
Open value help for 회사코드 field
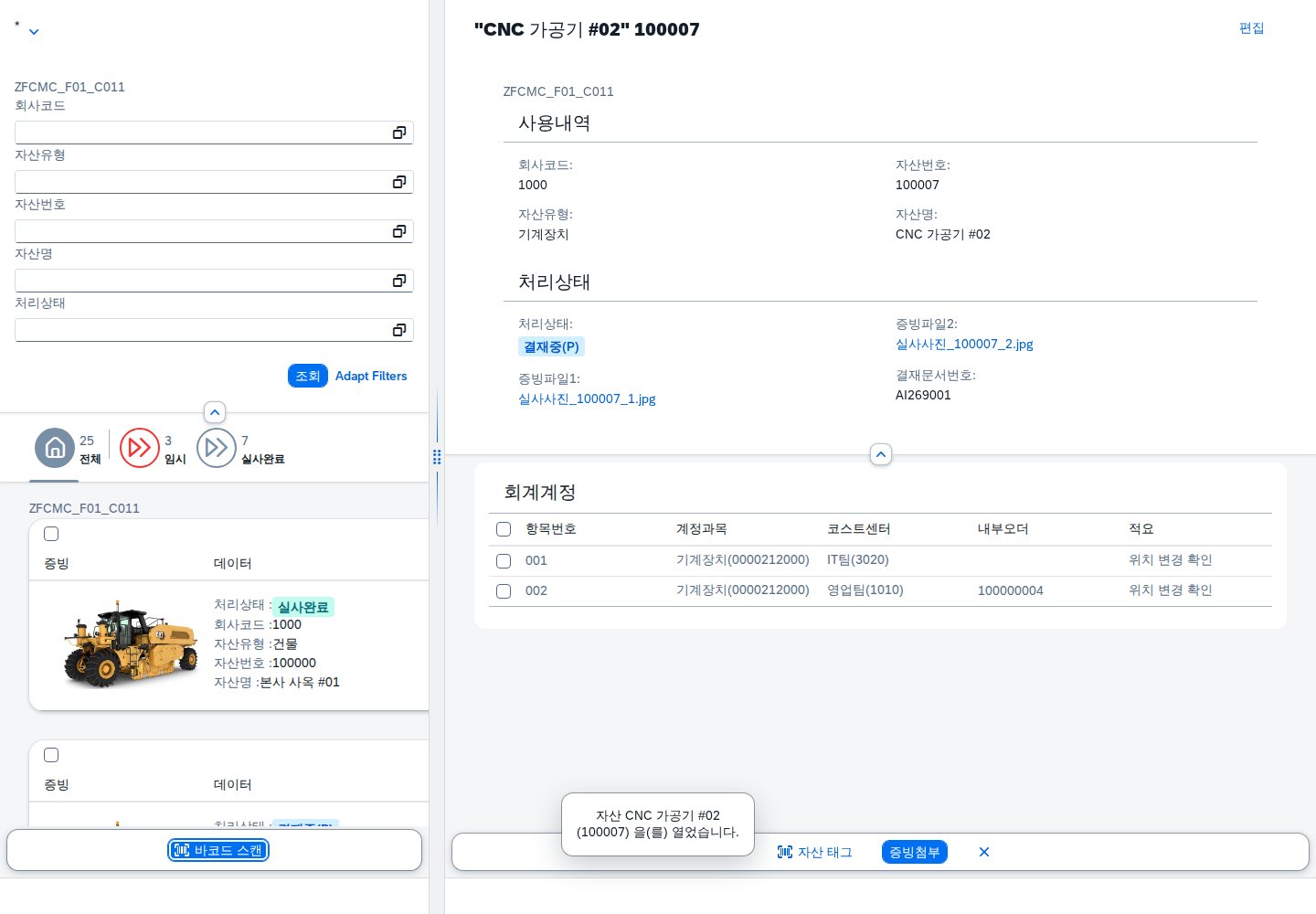pyautogui.click(x=399, y=133)
